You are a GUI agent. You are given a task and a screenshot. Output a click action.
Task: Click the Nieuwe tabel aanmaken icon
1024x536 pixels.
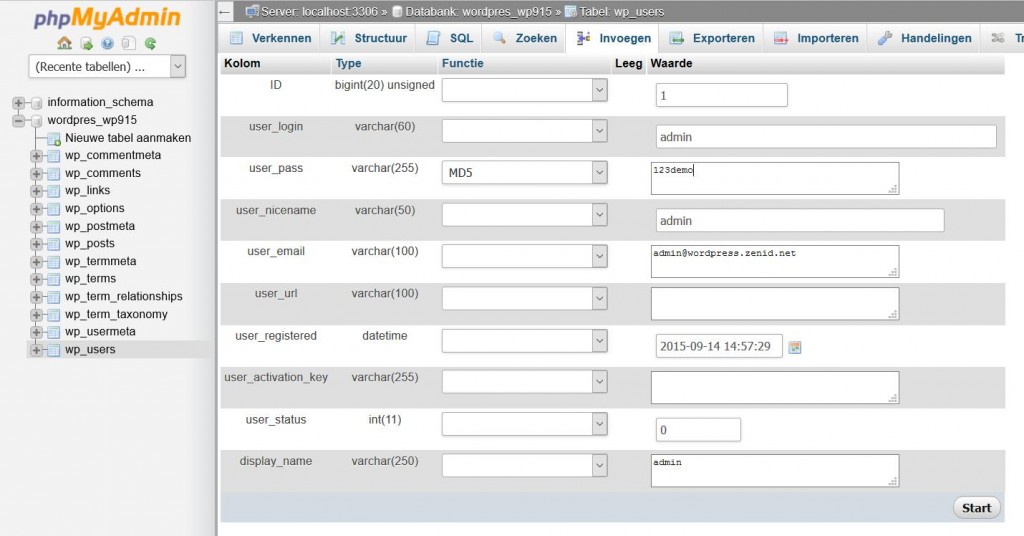(54, 138)
